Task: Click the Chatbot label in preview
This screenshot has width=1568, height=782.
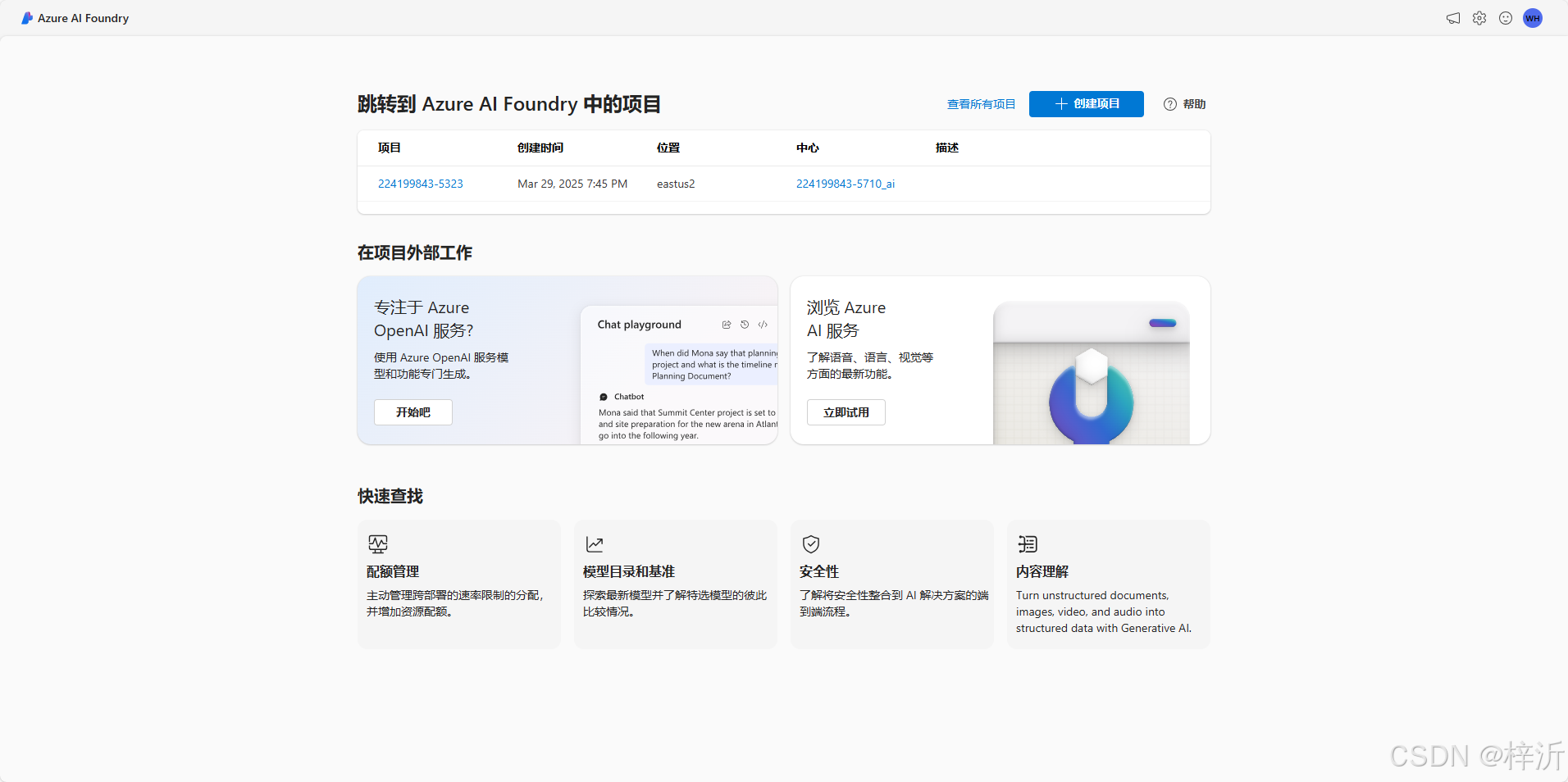Action: pos(629,397)
